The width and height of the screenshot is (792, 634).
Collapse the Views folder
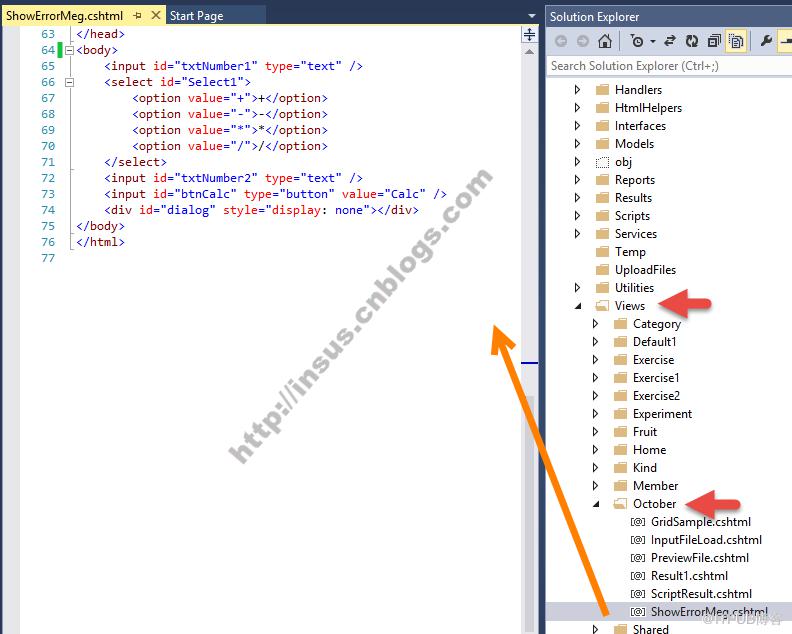point(578,306)
